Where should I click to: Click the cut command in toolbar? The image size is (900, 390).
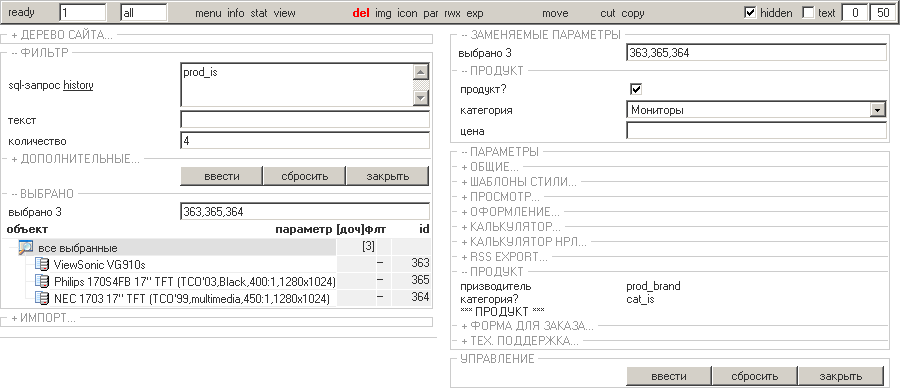pos(608,13)
